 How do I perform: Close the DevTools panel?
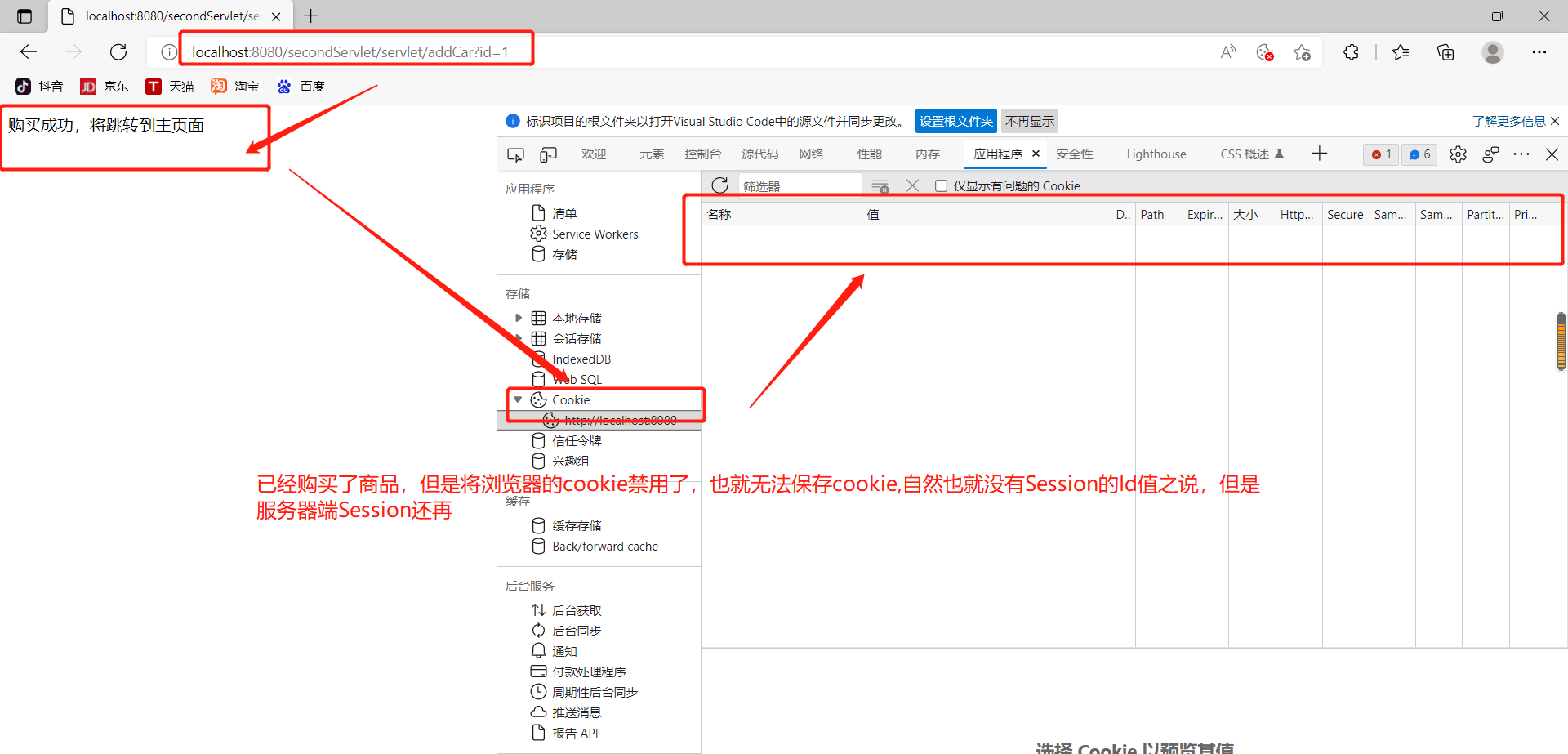[1552, 154]
